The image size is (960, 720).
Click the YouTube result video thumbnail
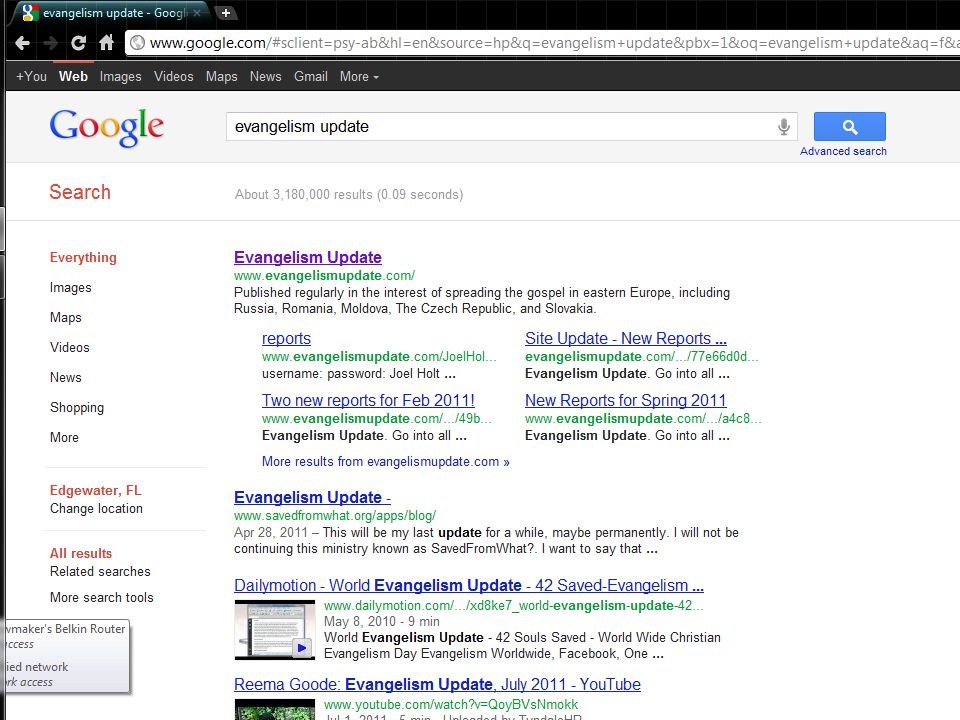275,709
